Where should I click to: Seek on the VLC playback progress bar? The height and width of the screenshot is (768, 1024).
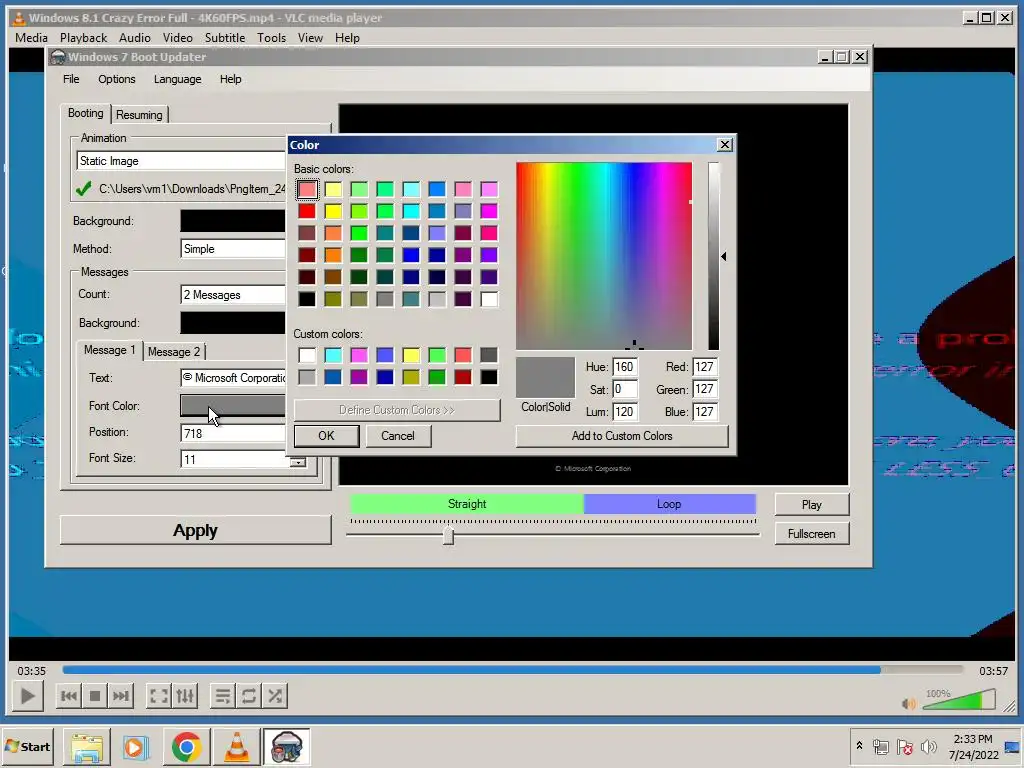tap(513, 669)
